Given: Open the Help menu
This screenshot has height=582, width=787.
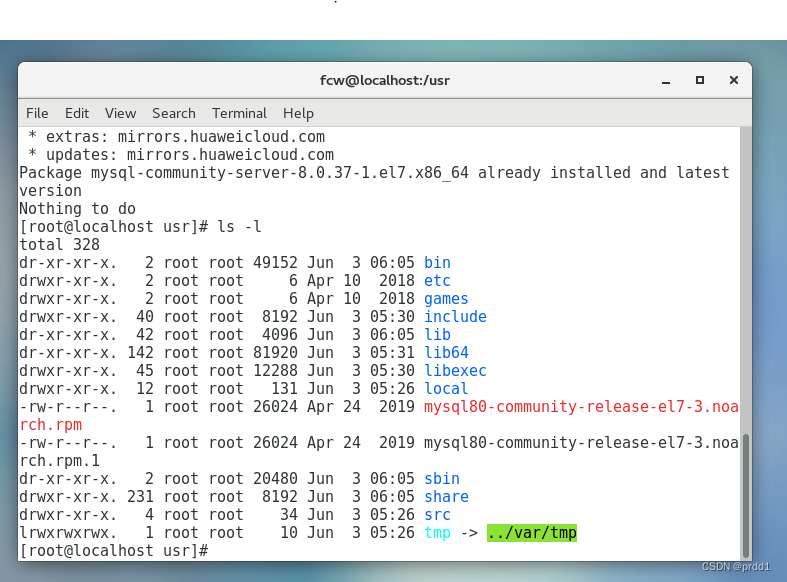Looking at the screenshot, I should click(298, 113).
